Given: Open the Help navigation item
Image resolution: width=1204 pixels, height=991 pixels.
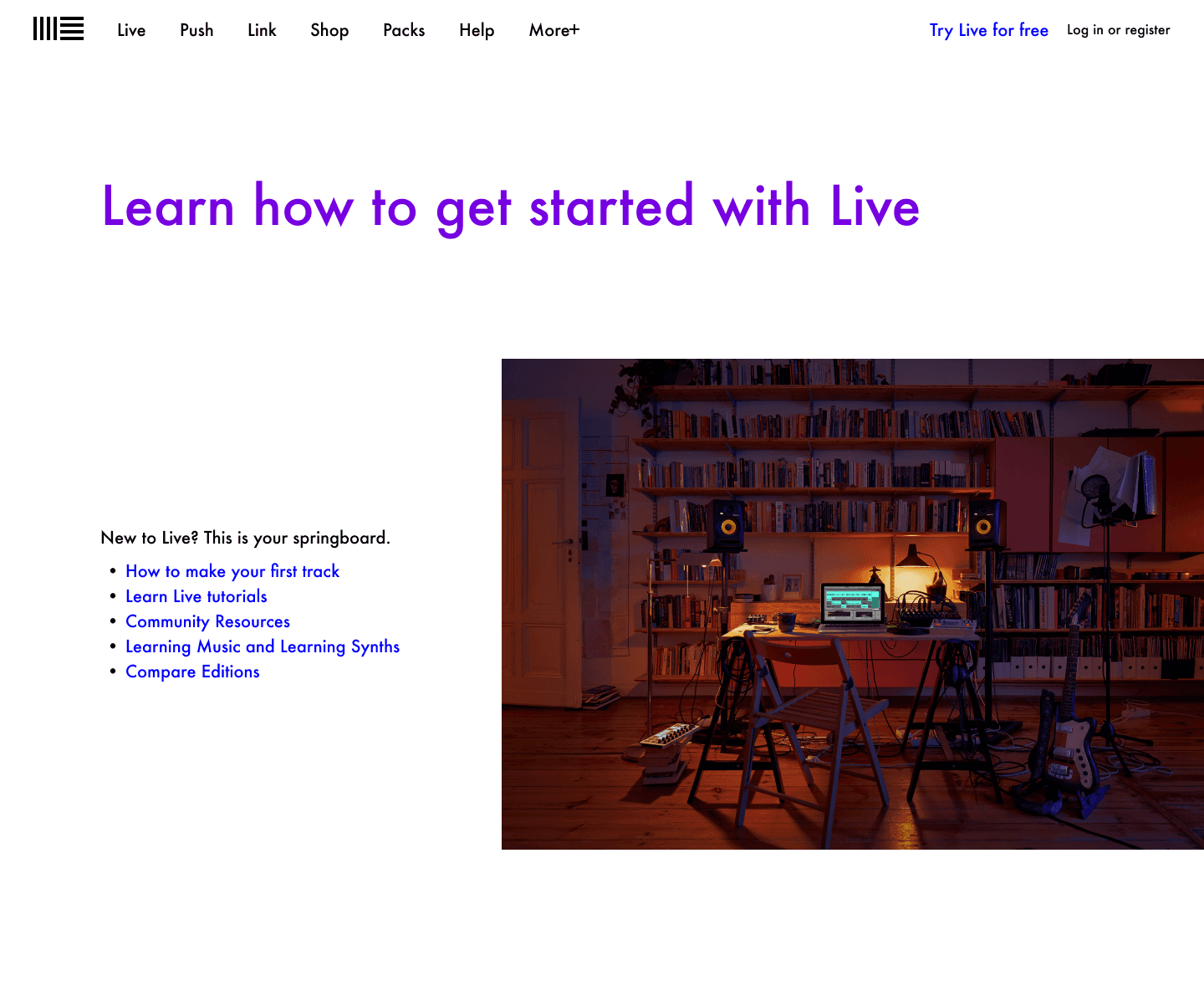Looking at the screenshot, I should coord(477,30).
